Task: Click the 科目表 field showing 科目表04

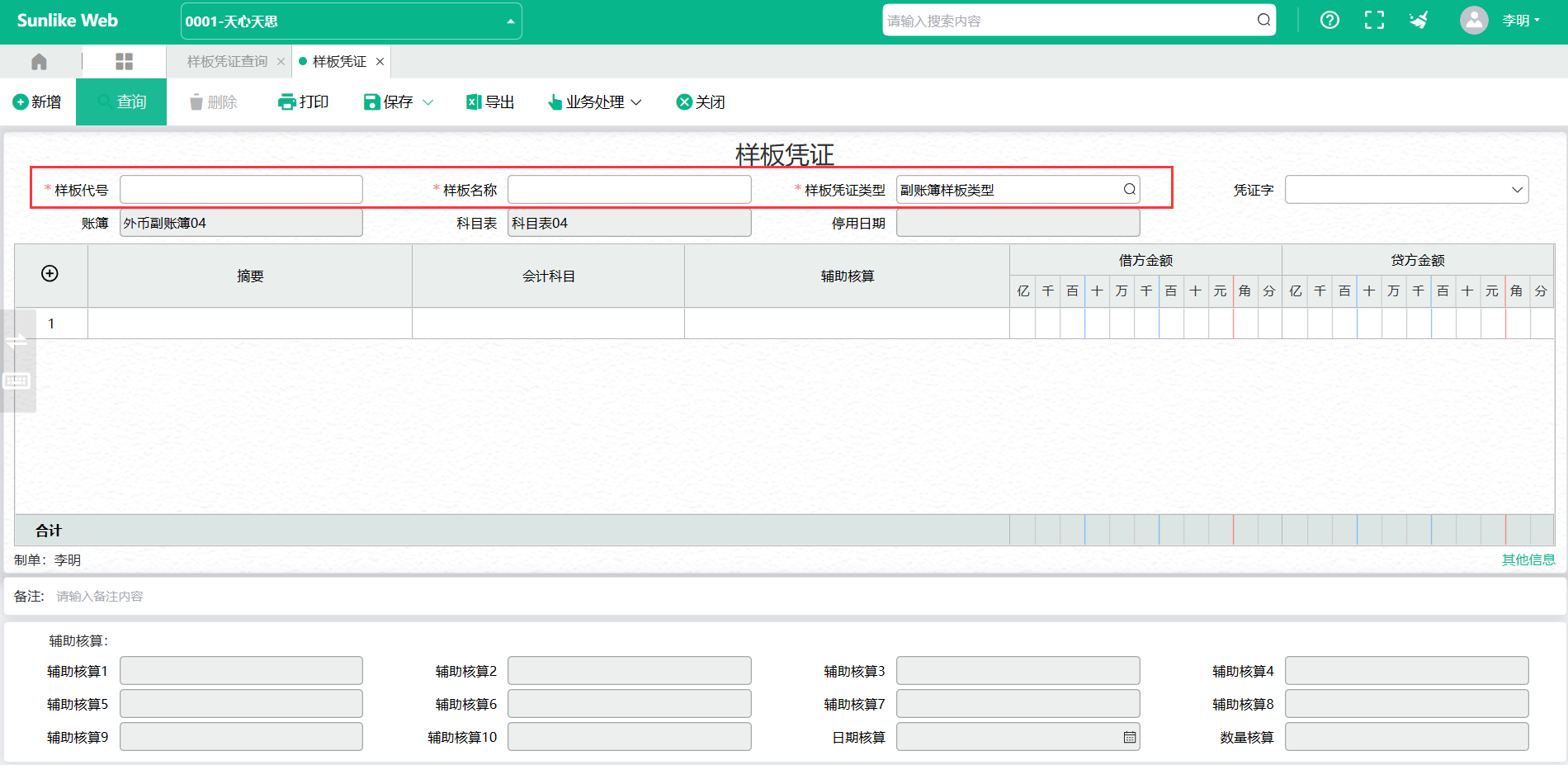Action: (x=629, y=223)
